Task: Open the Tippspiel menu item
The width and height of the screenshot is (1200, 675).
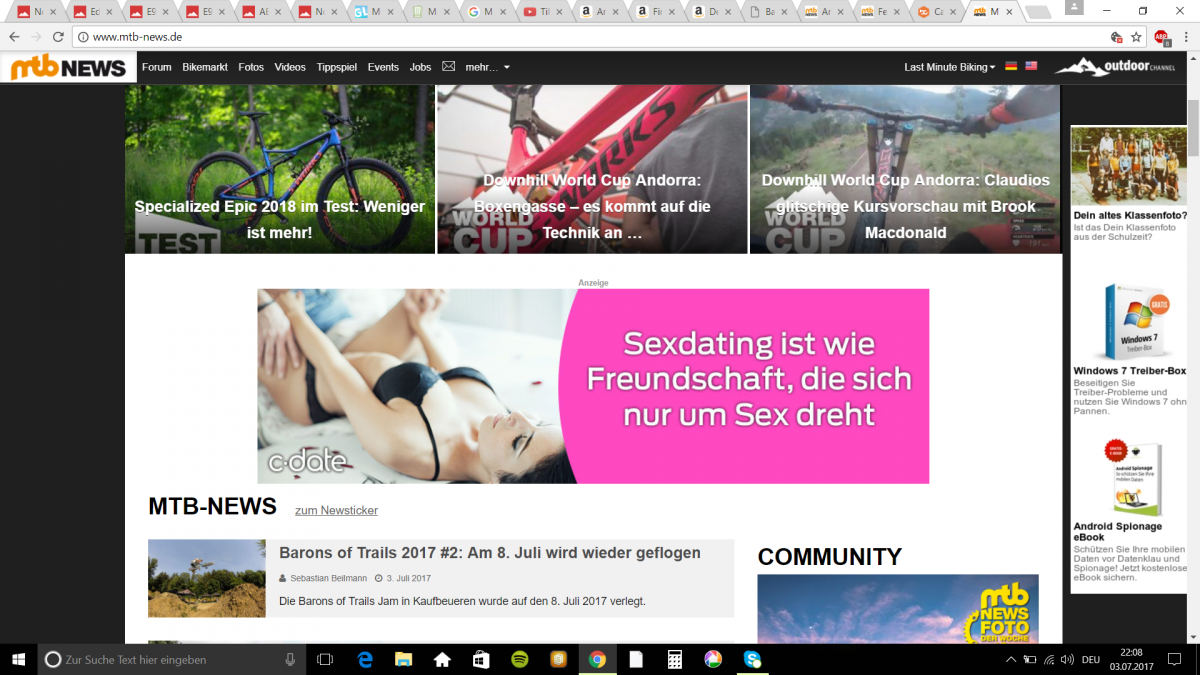Action: [336, 67]
